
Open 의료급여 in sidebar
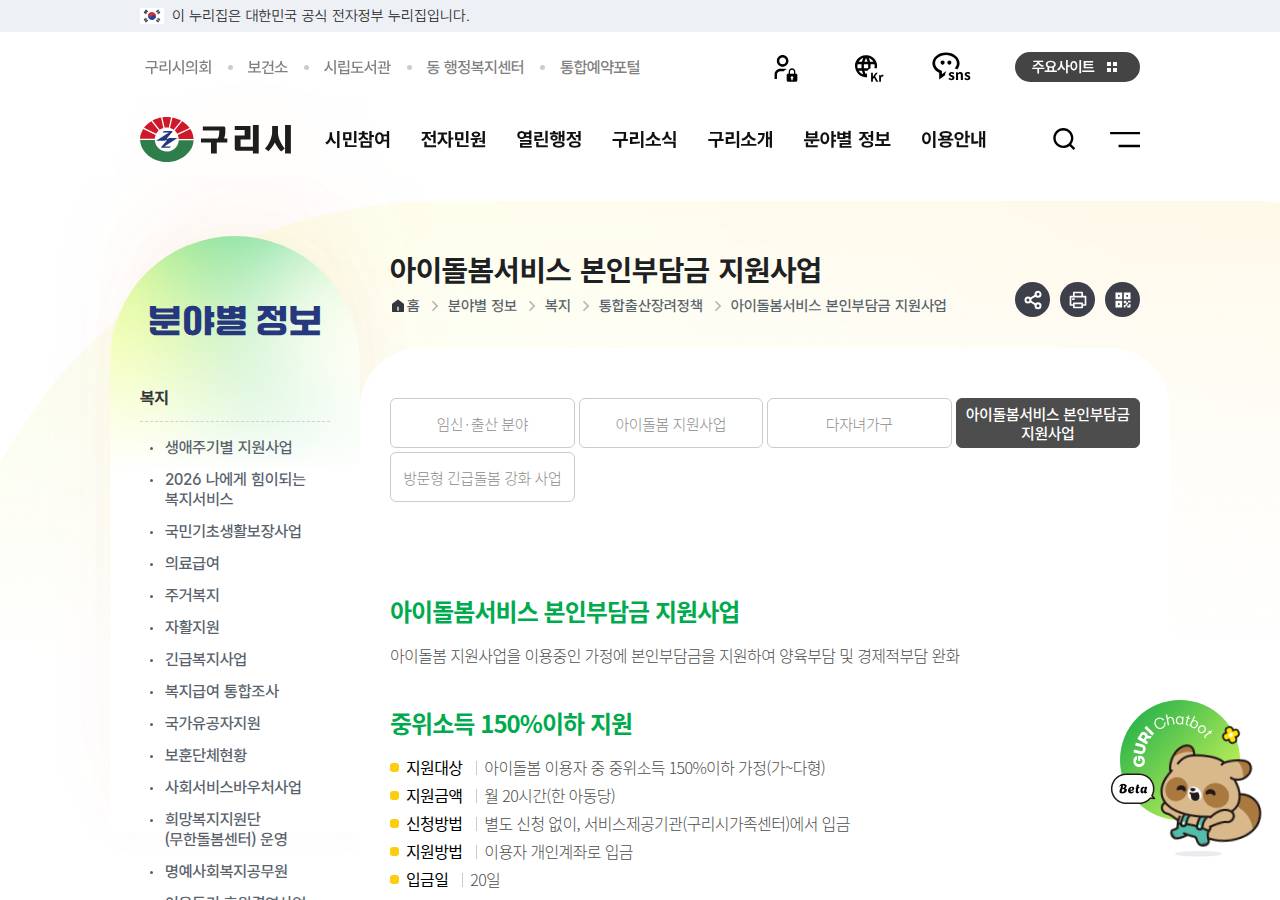[192, 563]
